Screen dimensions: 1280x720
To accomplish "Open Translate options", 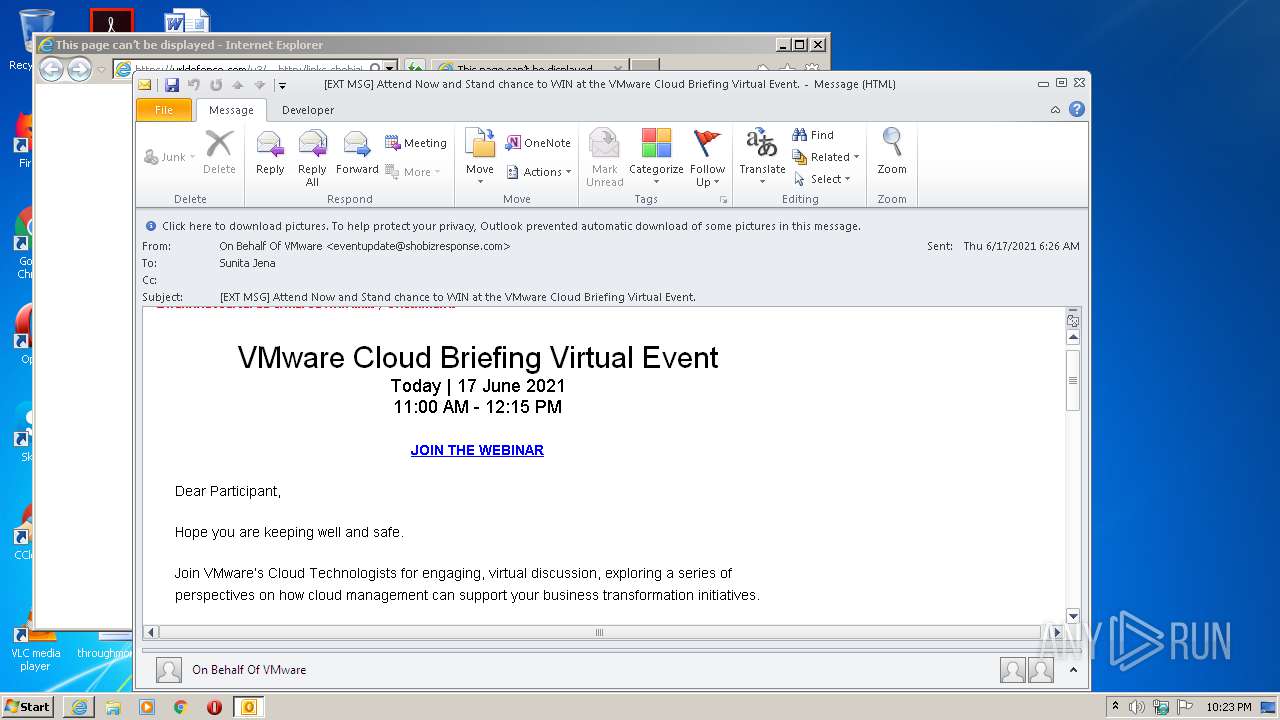I will [x=762, y=157].
